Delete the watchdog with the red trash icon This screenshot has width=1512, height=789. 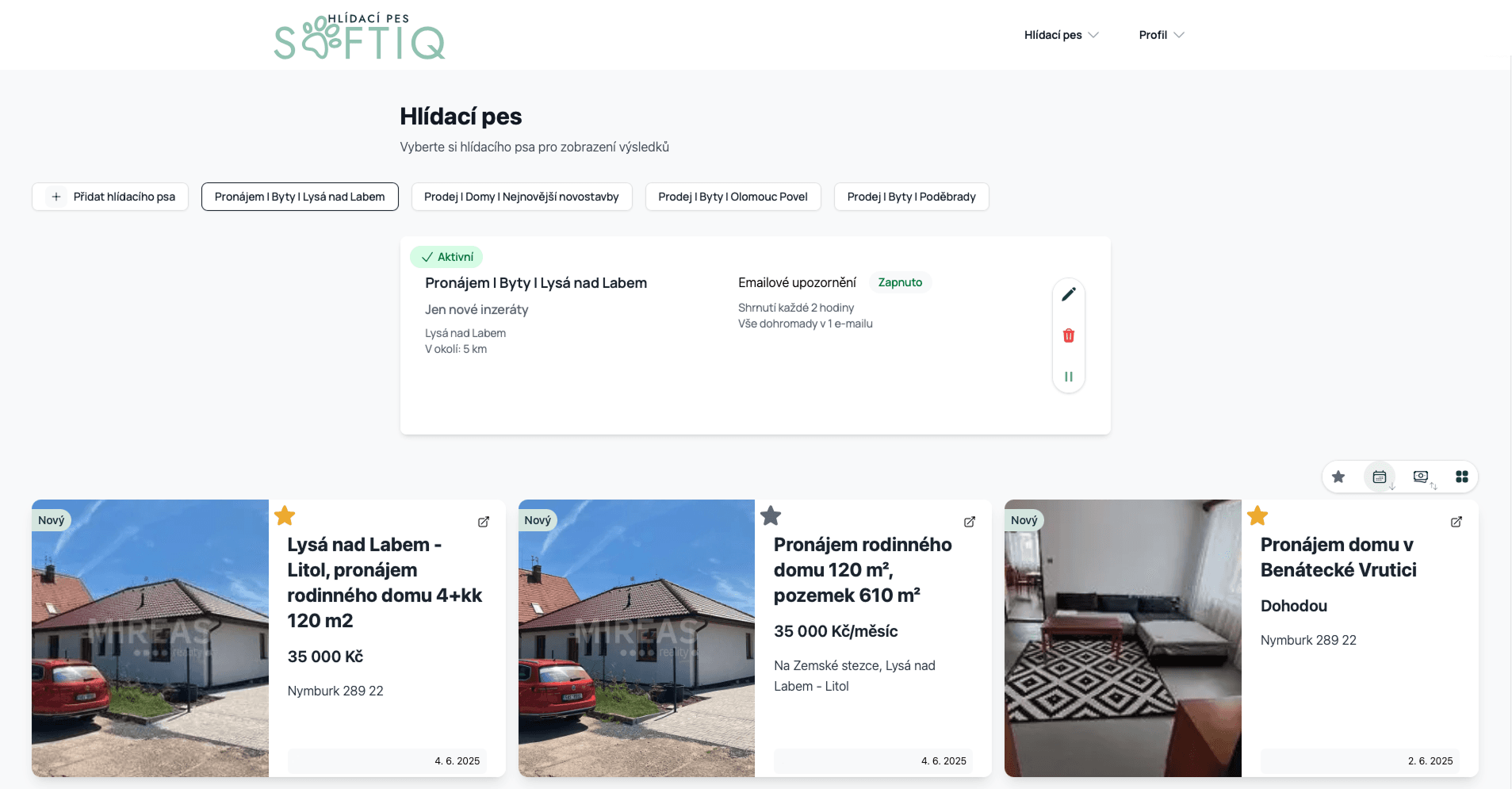tap(1068, 335)
